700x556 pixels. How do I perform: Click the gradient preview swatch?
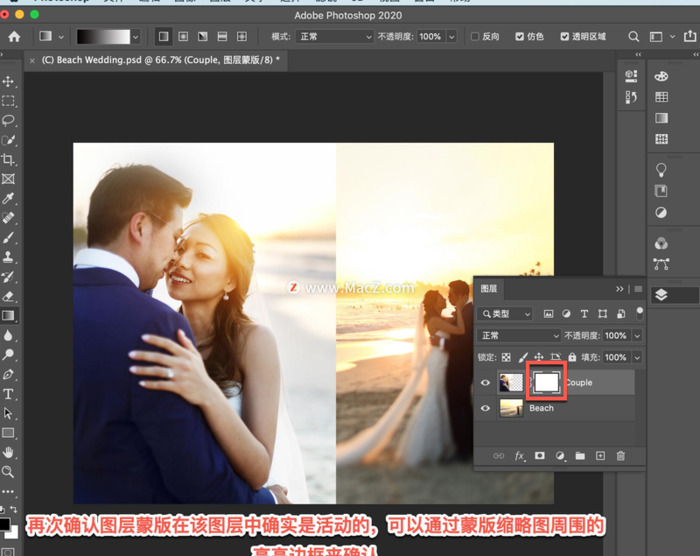103,37
